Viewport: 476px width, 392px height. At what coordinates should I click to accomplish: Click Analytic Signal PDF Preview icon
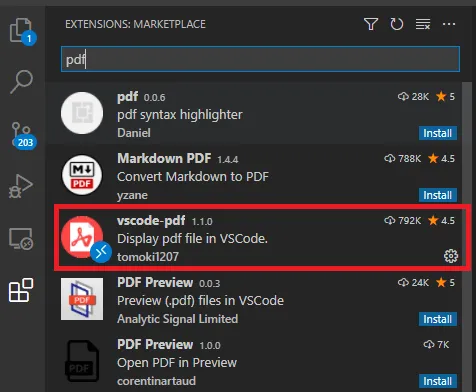click(82, 299)
